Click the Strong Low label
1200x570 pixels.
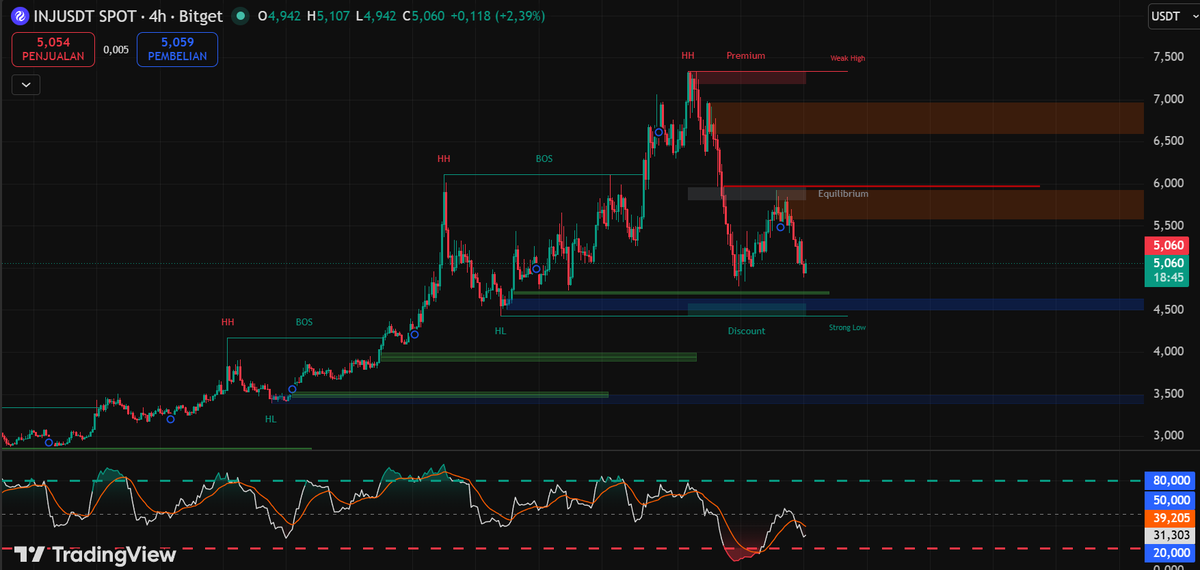[847, 327]
